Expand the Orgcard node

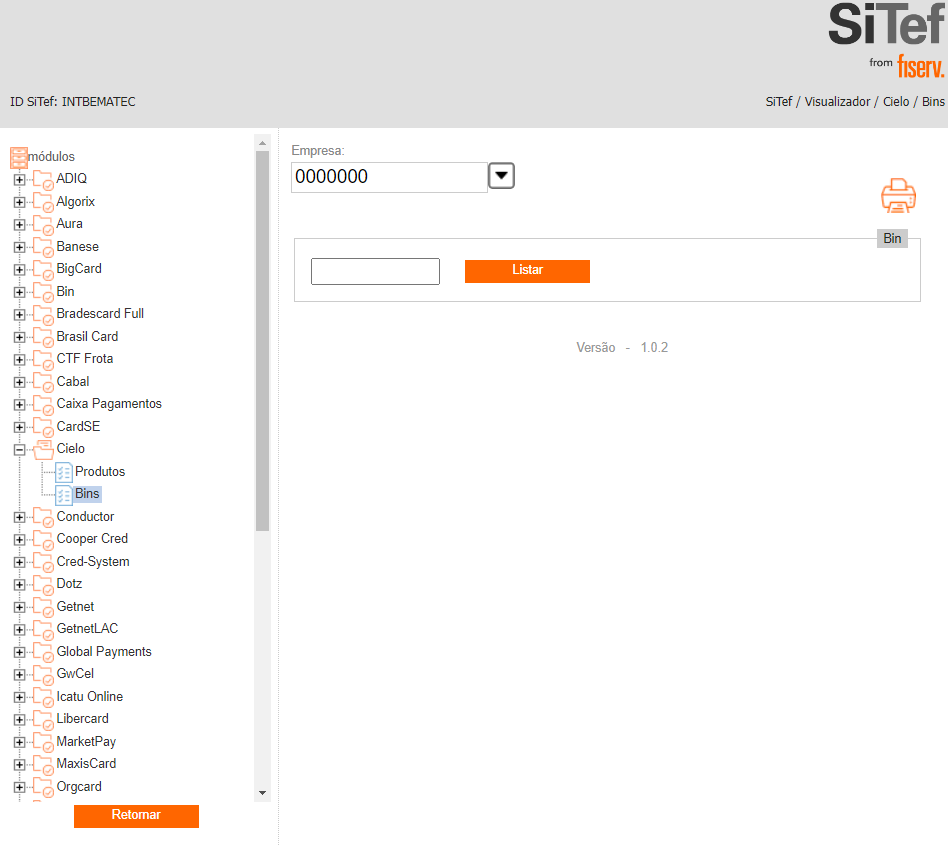[19, 787]
